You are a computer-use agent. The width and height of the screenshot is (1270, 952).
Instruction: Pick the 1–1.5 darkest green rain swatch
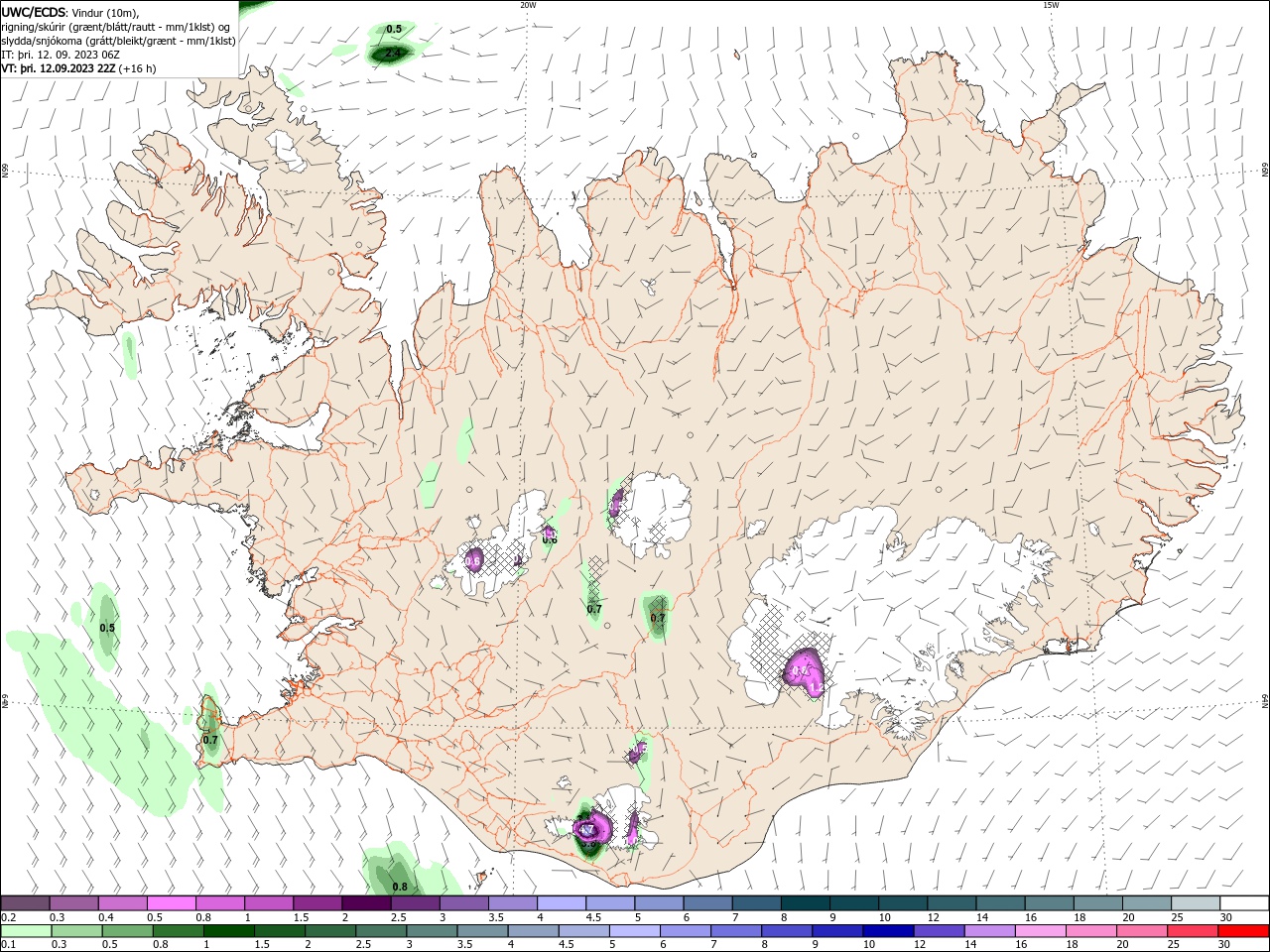(x=228, y=931)
